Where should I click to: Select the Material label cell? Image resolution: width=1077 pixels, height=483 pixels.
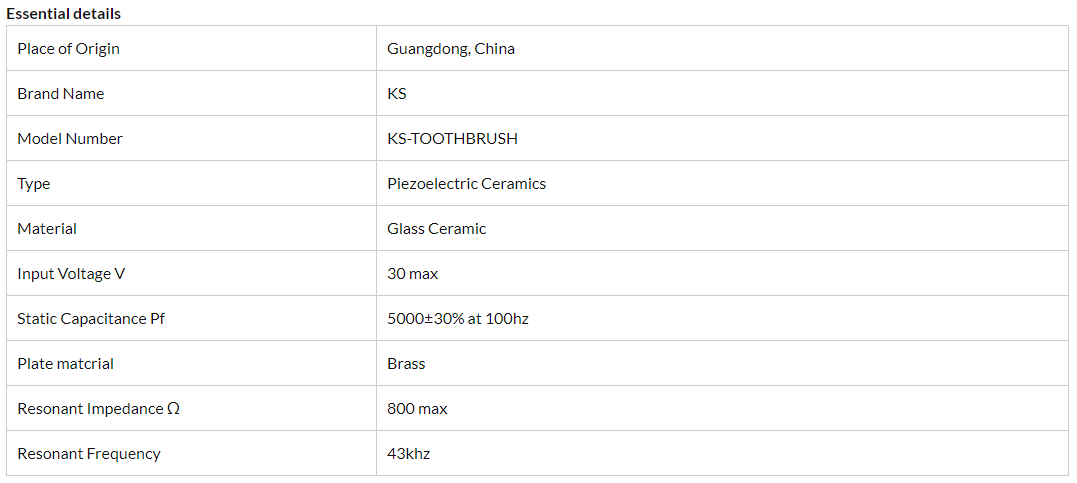47,229
